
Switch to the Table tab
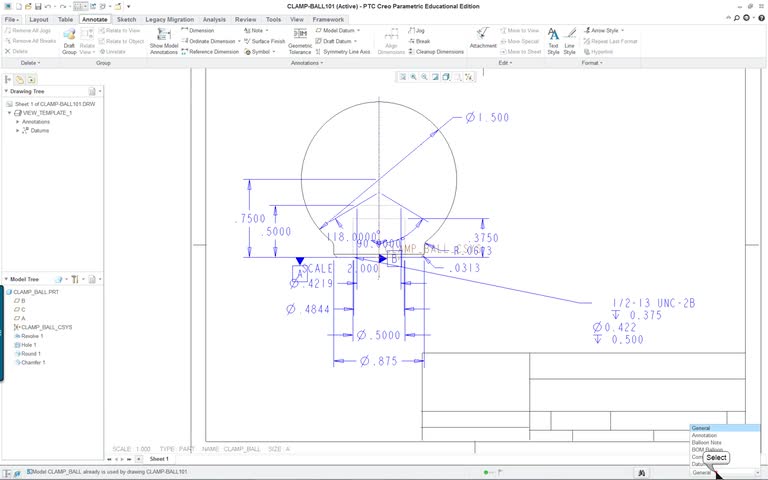65,20
